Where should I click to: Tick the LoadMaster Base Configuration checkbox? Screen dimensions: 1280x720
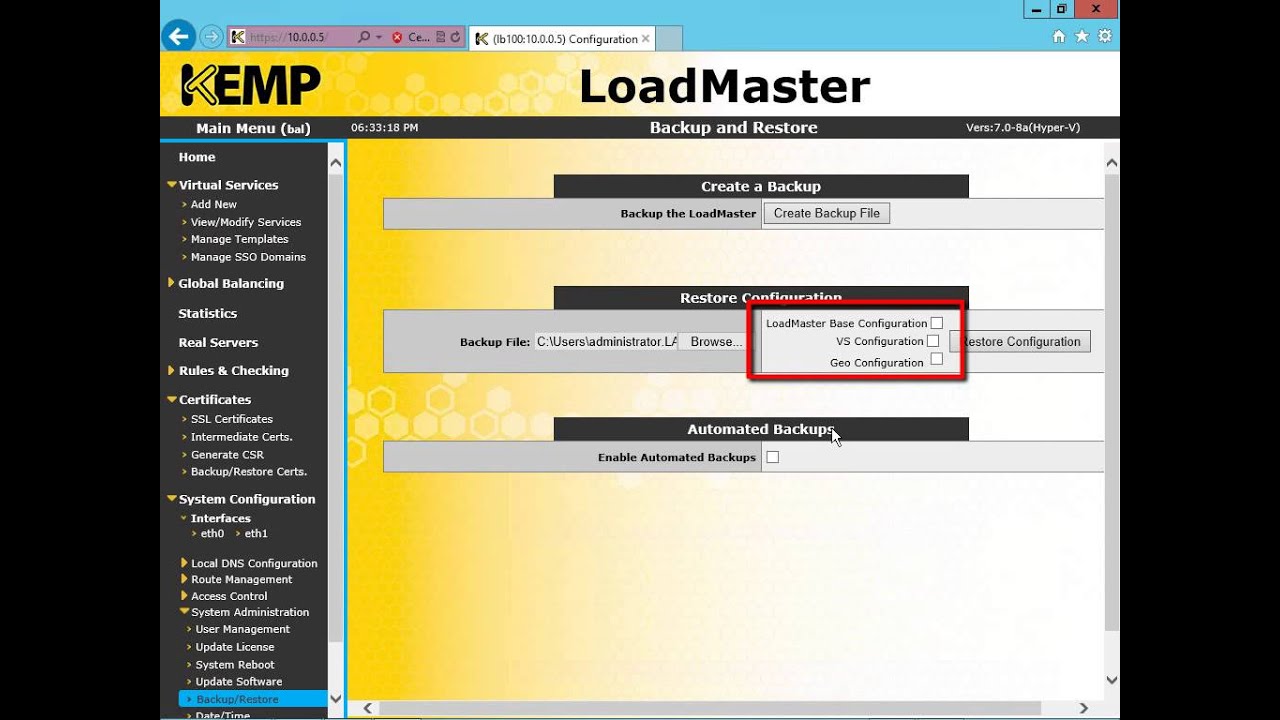[x=937, y=323]
